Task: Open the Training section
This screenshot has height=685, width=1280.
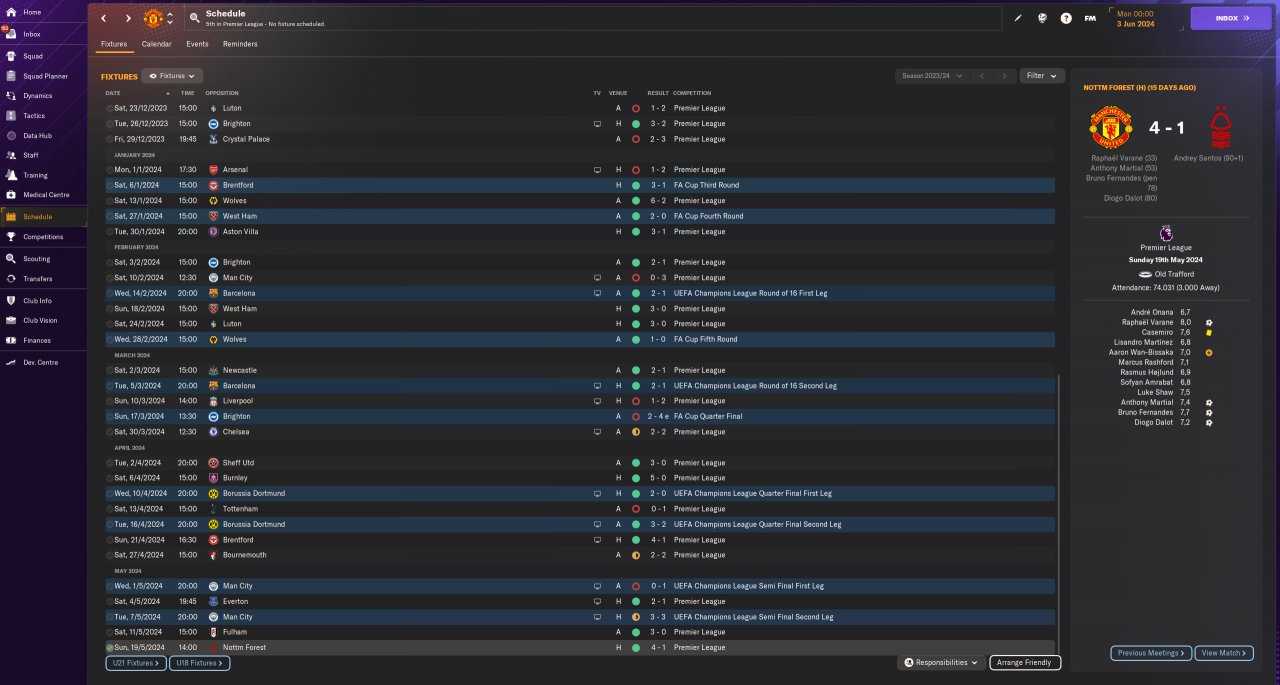Action: (35, 175)
